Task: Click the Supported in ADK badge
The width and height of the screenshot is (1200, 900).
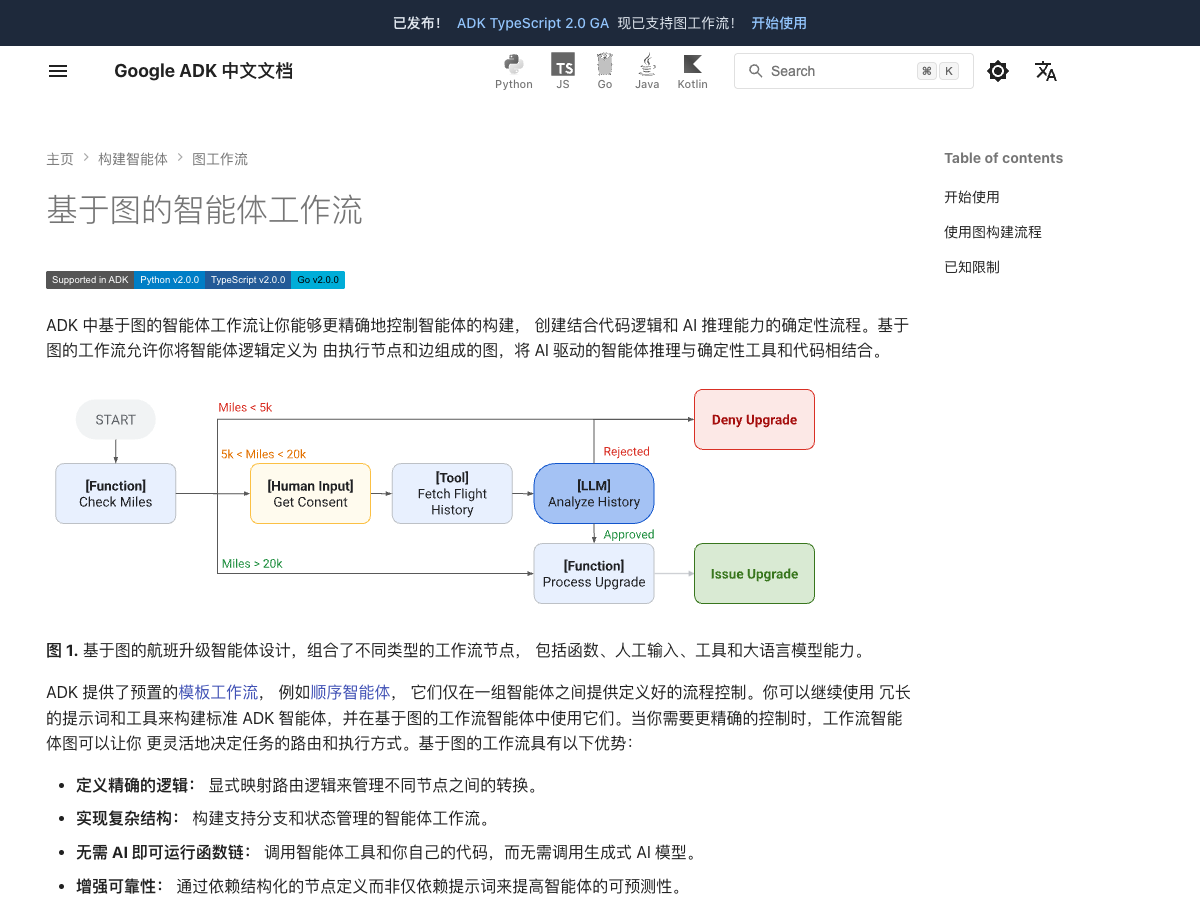Action: click(x=90, y=280)
